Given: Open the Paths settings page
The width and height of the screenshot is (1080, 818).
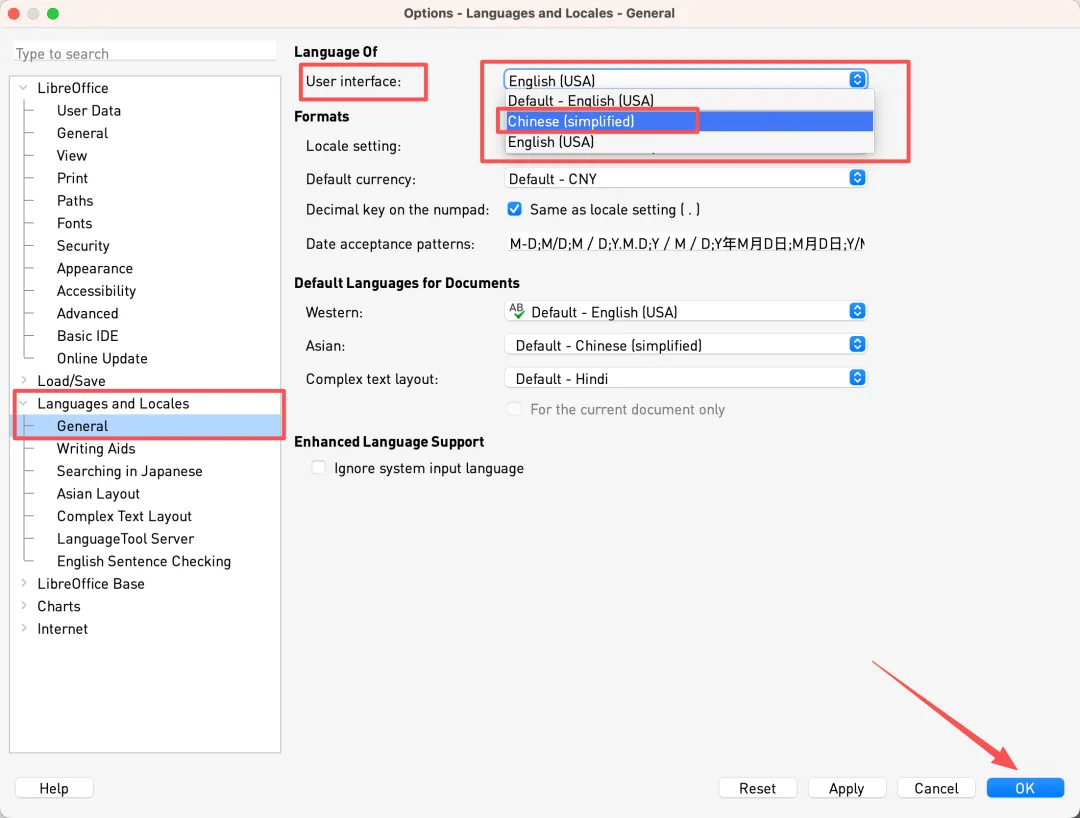Looking at the screenshot, I should click(75, 200).
